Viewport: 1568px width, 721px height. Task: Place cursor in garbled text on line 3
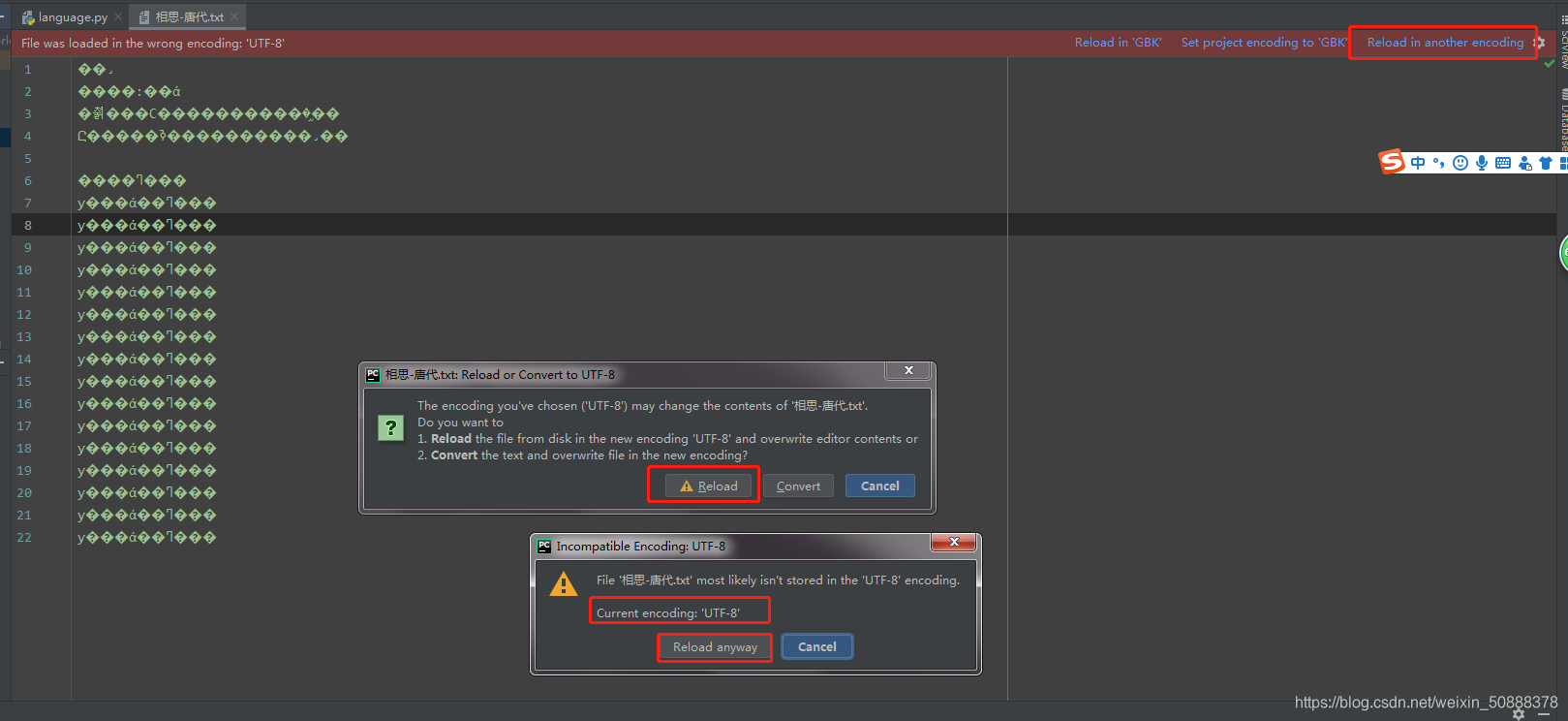click(208, 114)
